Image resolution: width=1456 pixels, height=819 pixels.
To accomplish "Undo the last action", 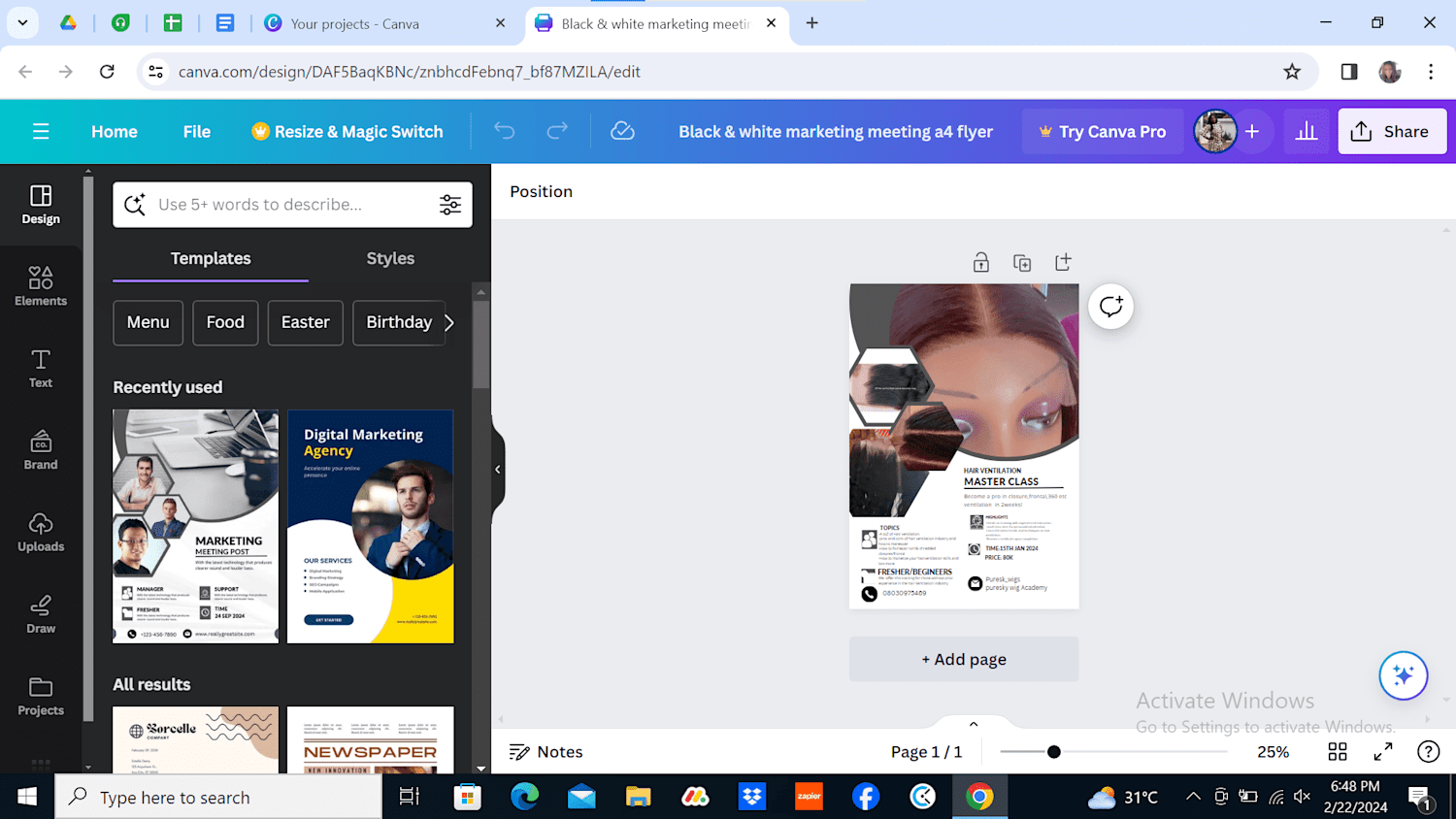I will pyautogui.click(x=504, y=131).
